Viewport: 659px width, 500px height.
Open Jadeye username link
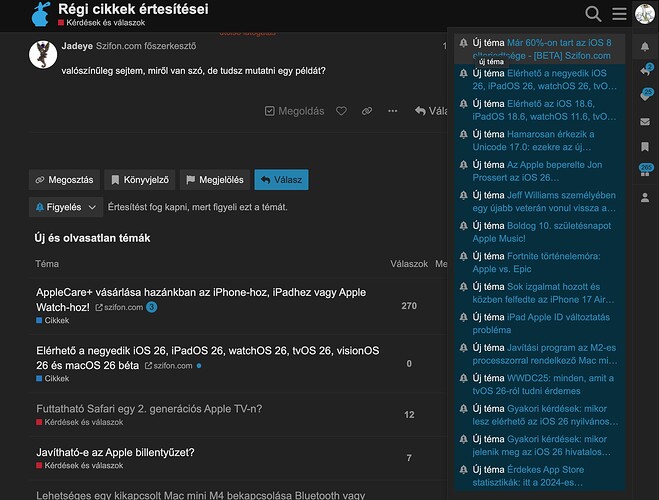(77, 46)
